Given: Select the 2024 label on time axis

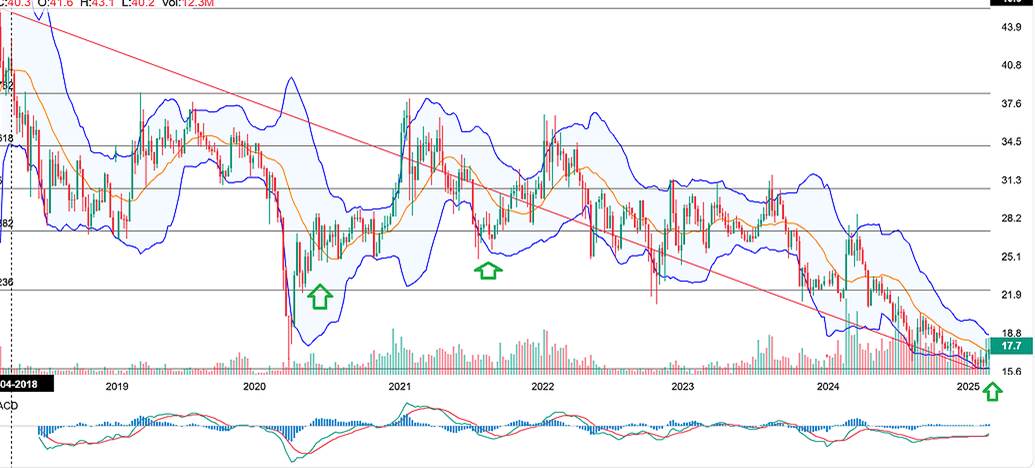Looking at the screenshot, I should [829, 385].
